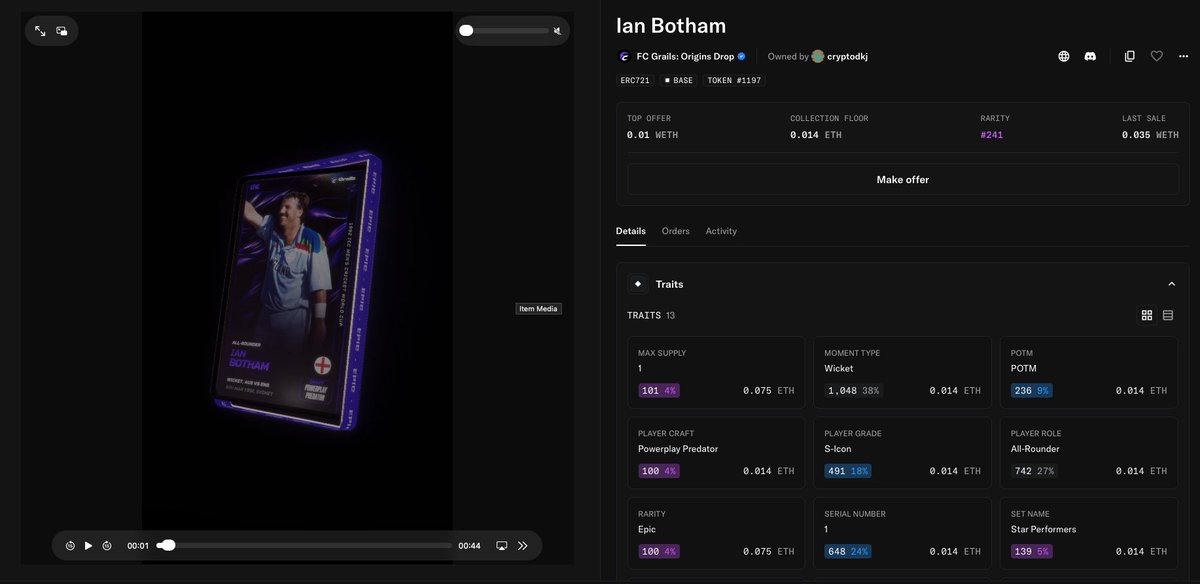Click the 236 9% badge in POTM

(1031, 390)
